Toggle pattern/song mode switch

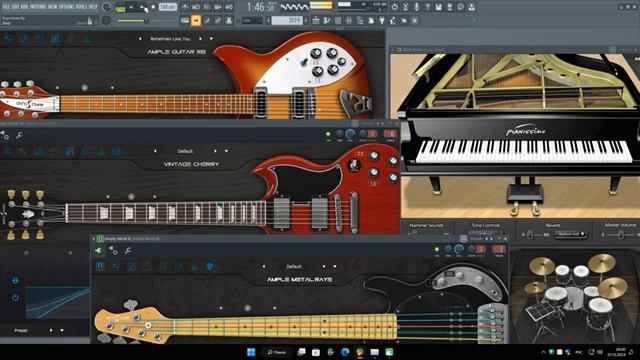(120, 7)
